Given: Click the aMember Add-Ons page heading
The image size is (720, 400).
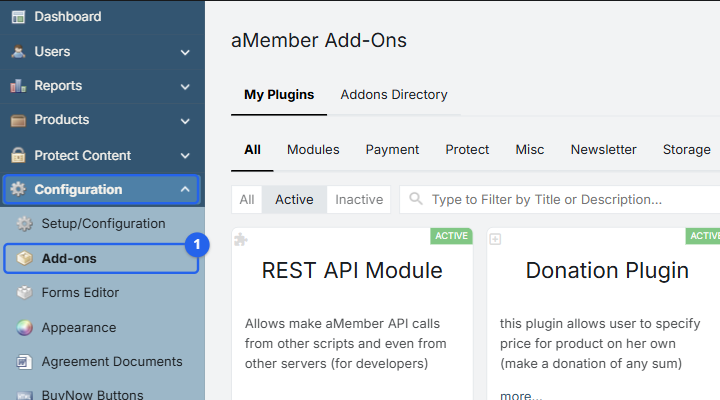Looking at the screenshot, I should point(319,40).
